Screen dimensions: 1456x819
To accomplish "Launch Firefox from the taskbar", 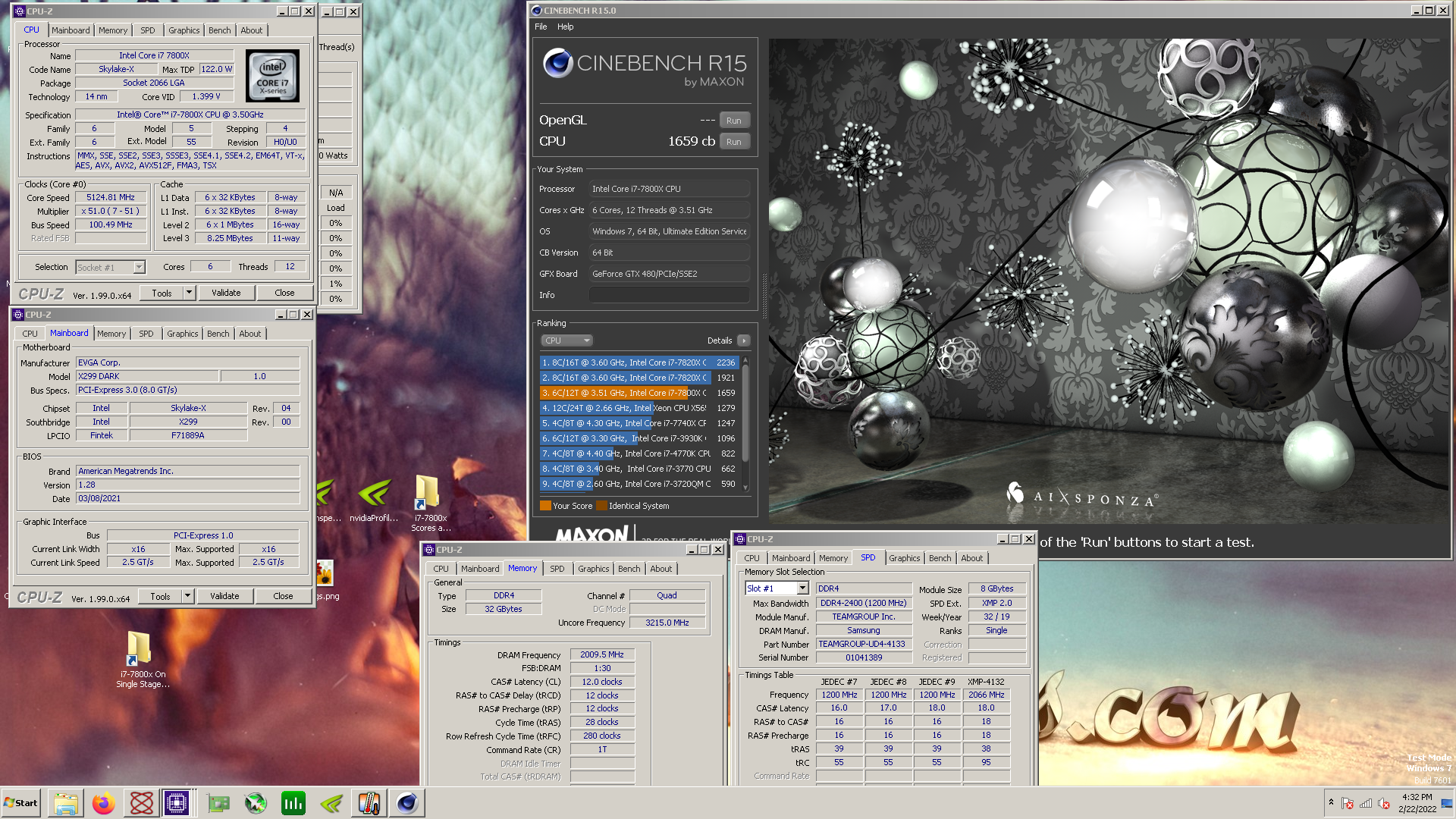I will click(104, 803).
